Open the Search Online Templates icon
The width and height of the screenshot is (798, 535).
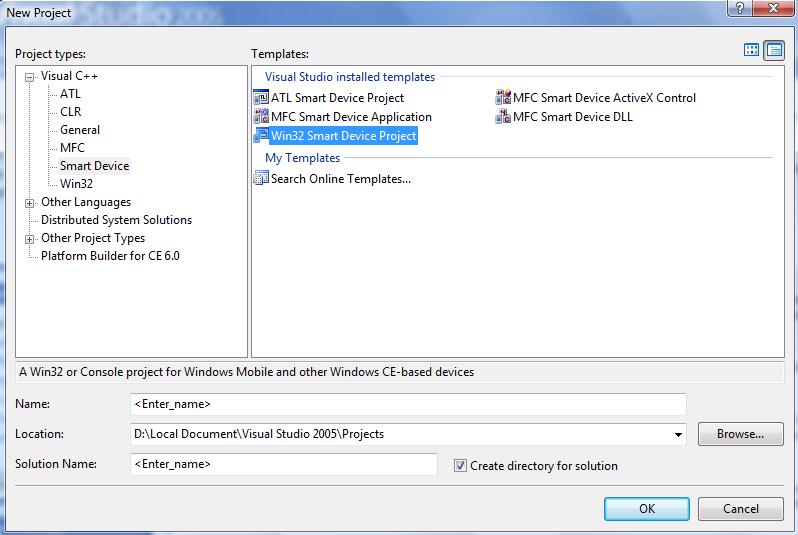point(261,178)
